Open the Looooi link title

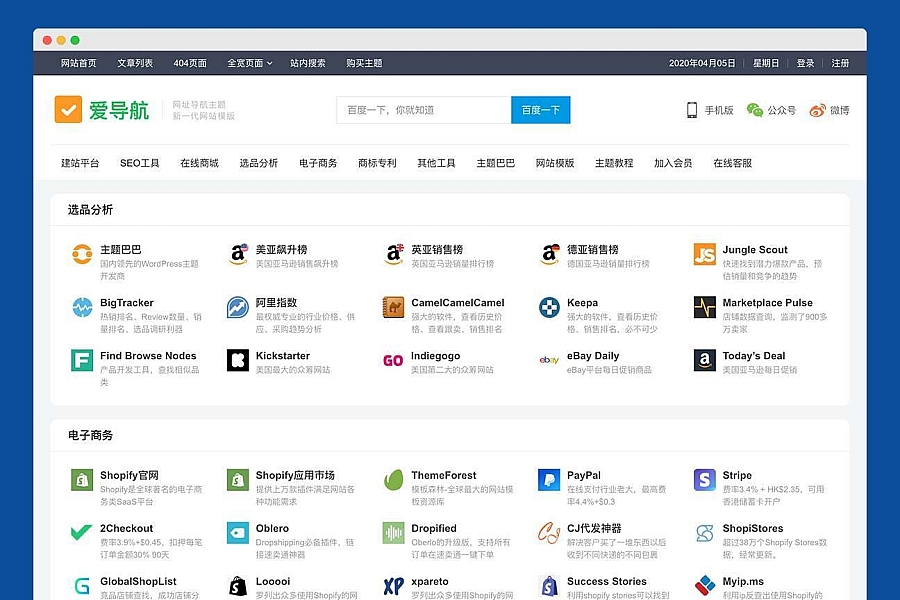point(273,582)
